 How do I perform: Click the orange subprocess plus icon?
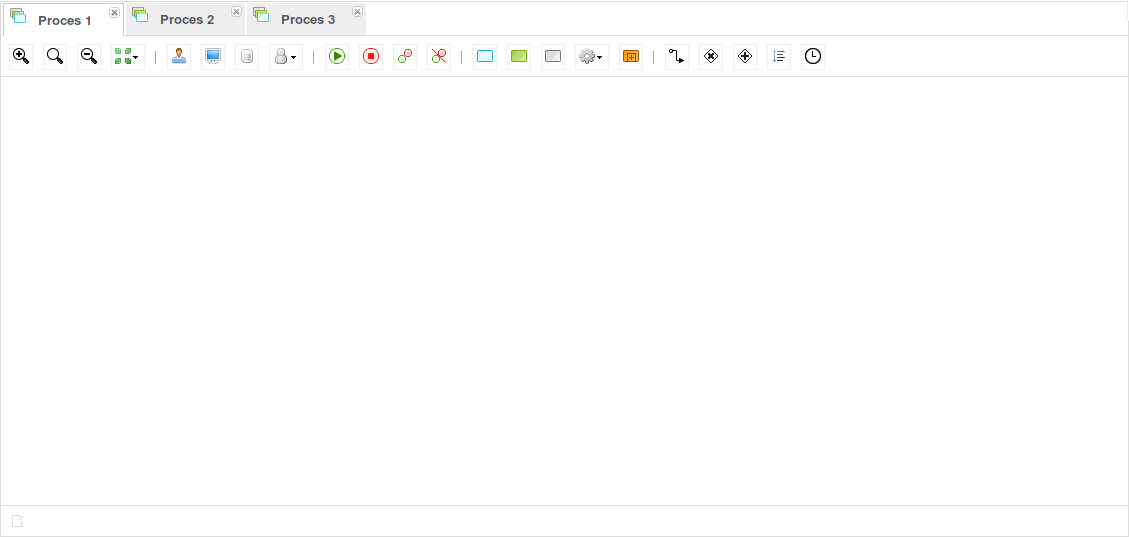click(x=631, y=56)
